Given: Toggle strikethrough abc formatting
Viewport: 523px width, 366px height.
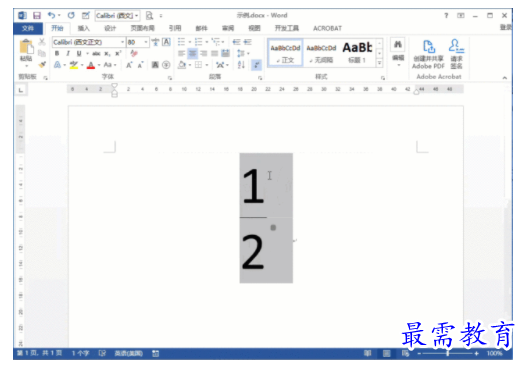Looking at the screenshot, I should (96, 53).
